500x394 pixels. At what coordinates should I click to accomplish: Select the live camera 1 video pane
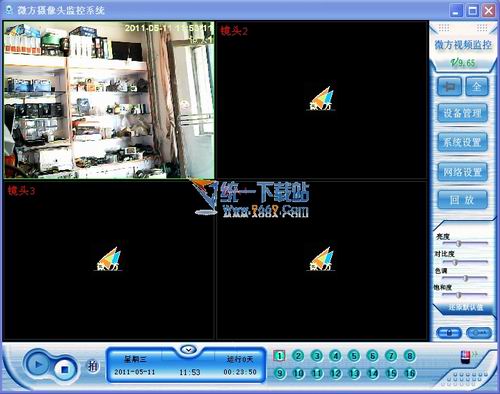109,100
